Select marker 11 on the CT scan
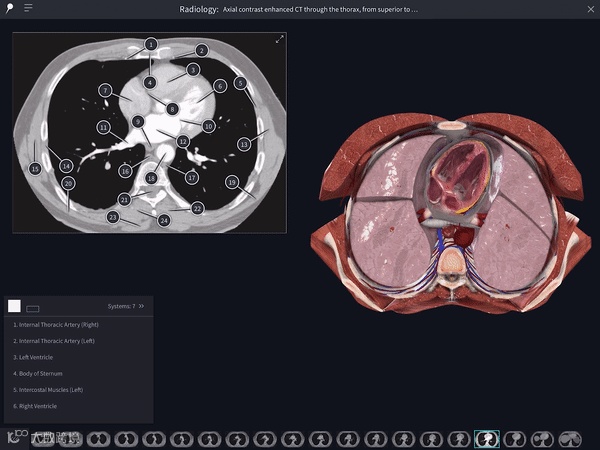This screenshot has height=450, width=600. tap(104, 127)
